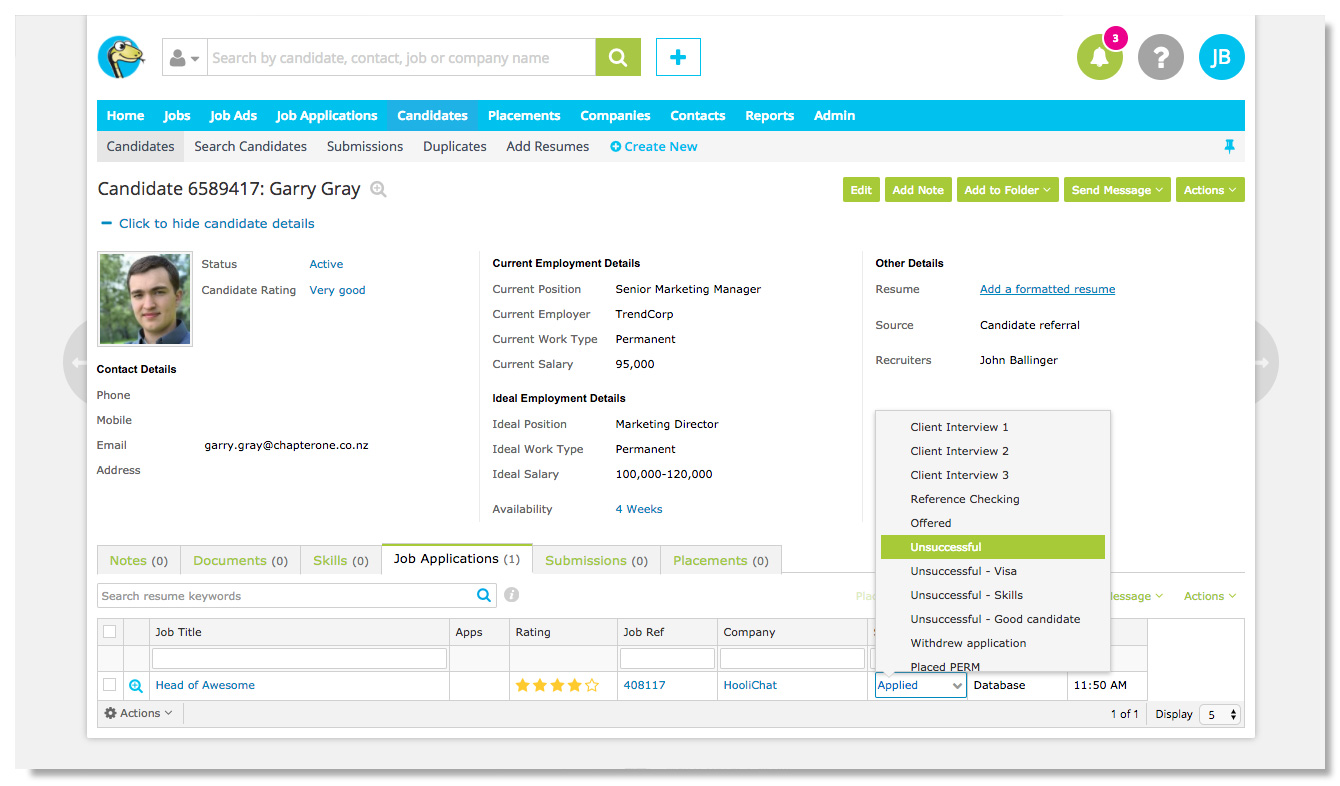The height and width of the screenshot is (786, 1340).
Task: Open the help question mark icon
Action: 1161,57
